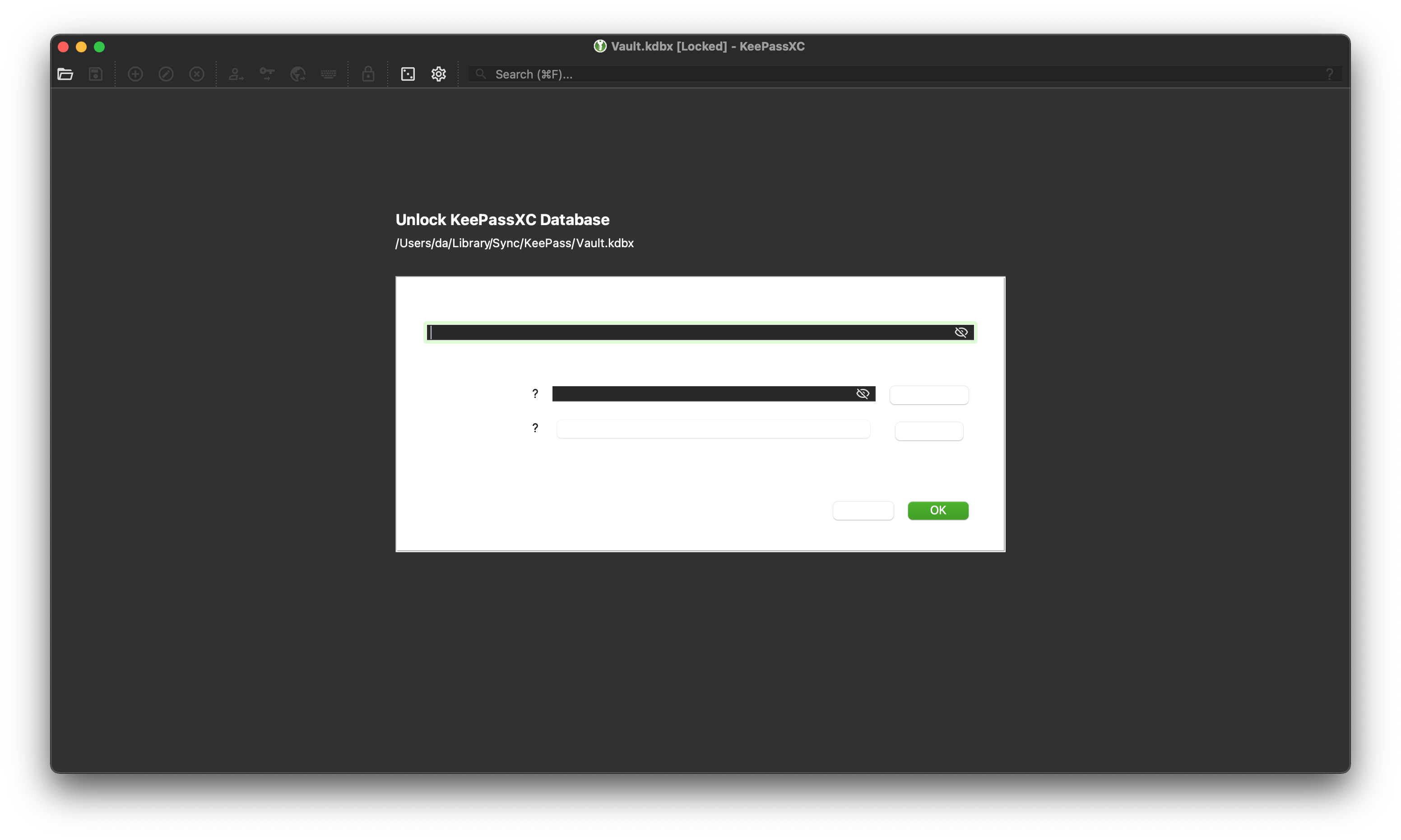This screenshot has width=1401, height=840.
Task: Click the Delete entry icon
Action: [x=196, y=74]
